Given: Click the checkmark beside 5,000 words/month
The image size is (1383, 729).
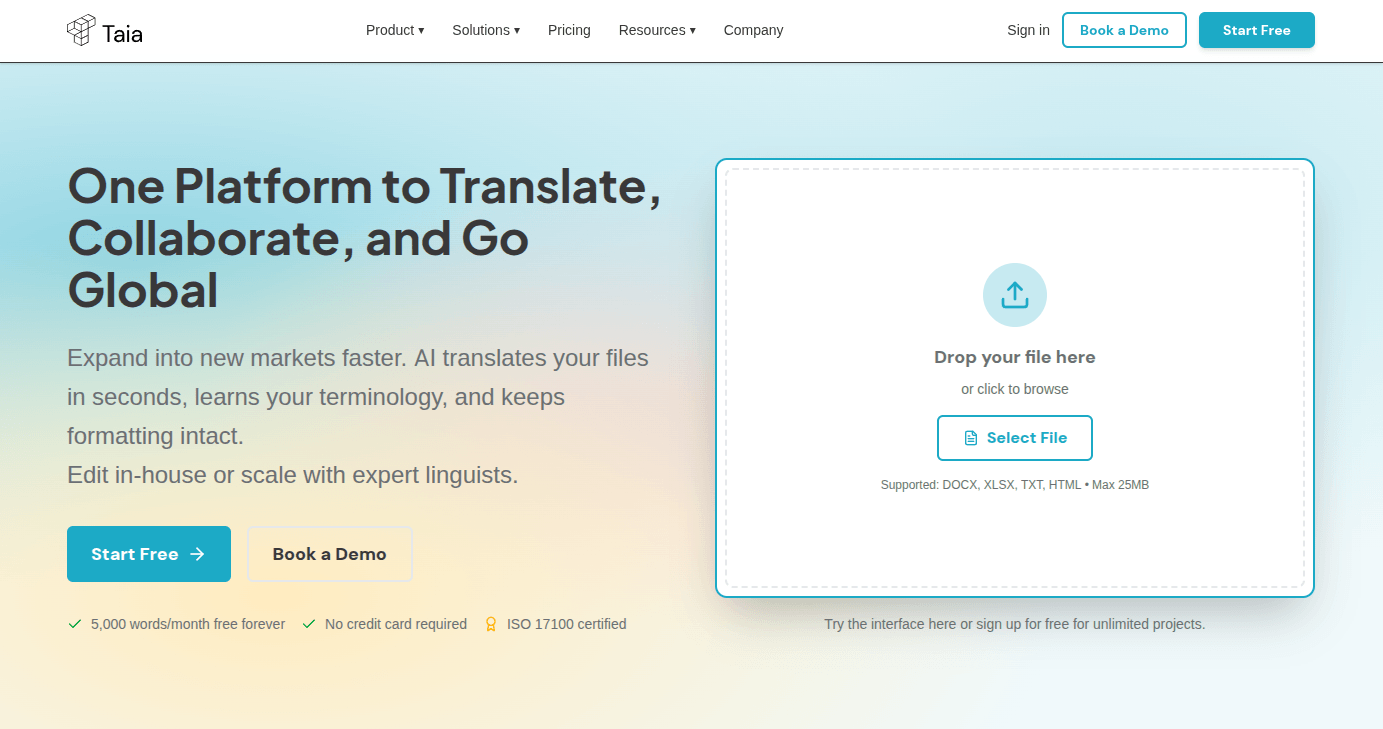Looking at the screenshot, I should pyautogui.click(x=74, y=624).
